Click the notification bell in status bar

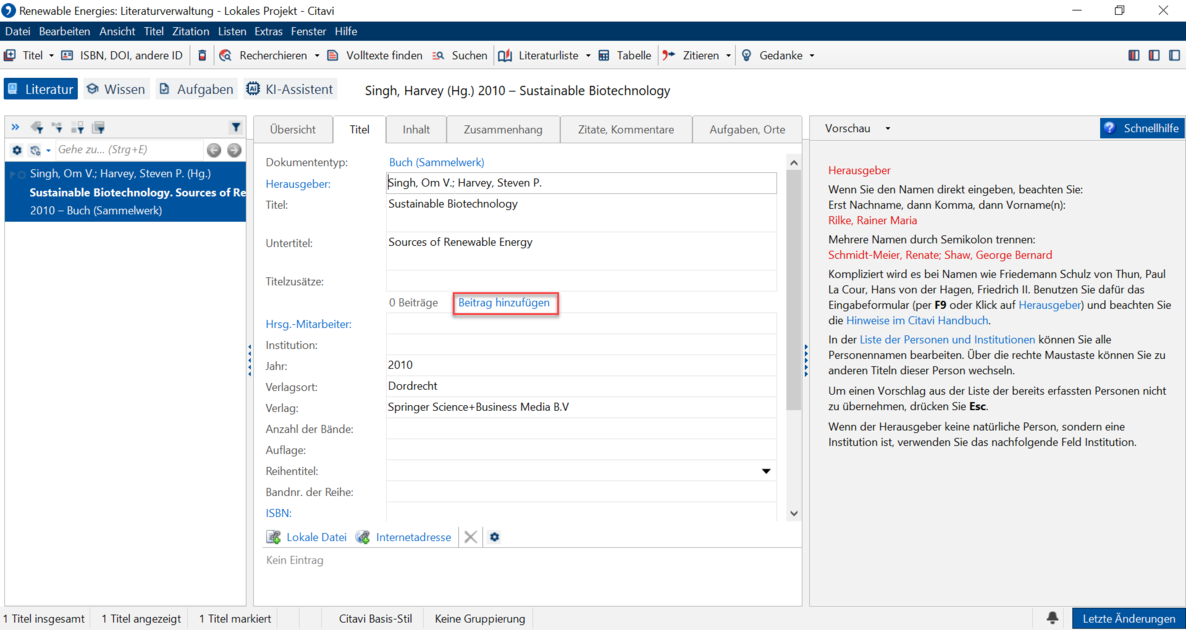click(1052, 618)
